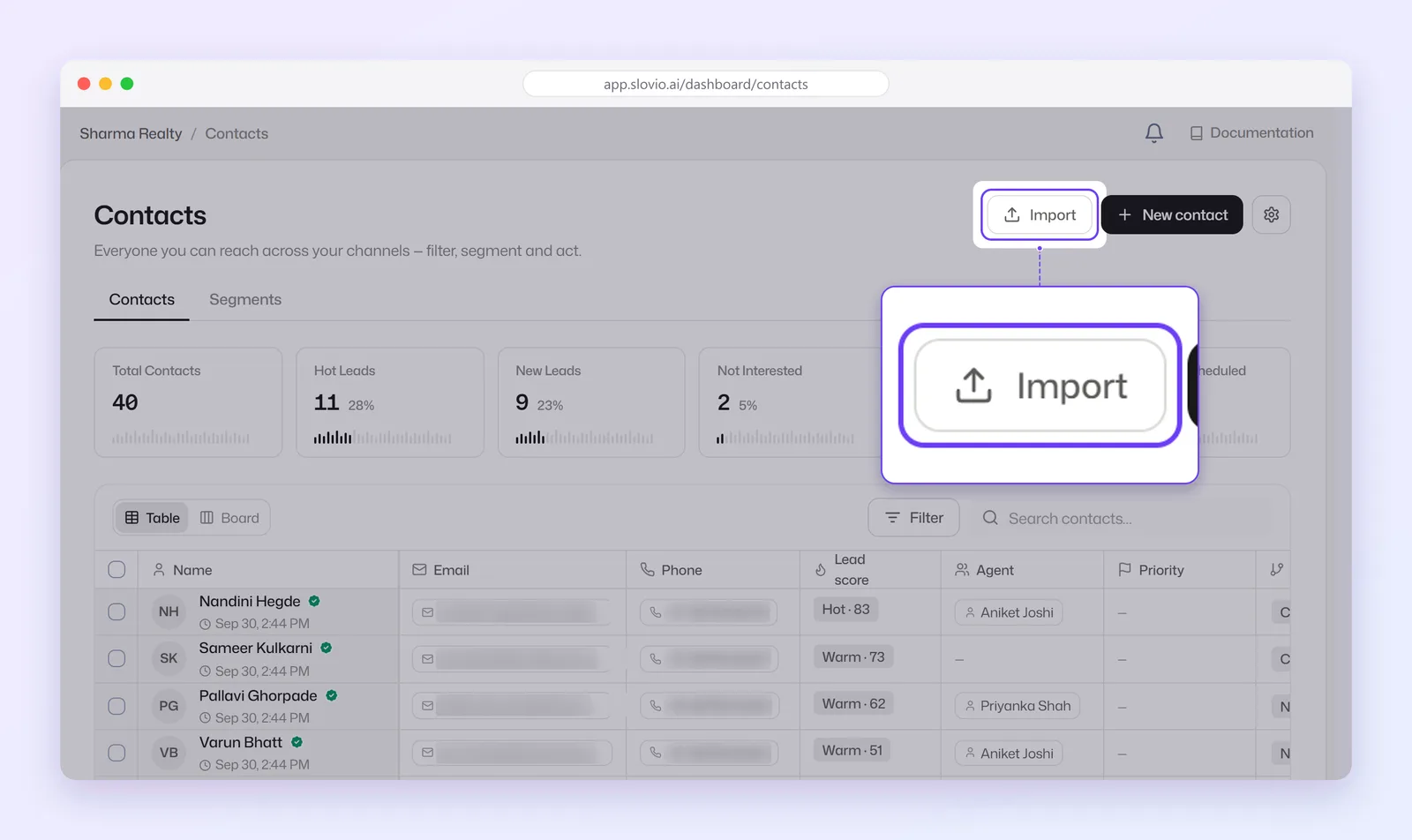Switch to the Segments tab
This screenshot has height=840, width=1412.
point(245,300)
